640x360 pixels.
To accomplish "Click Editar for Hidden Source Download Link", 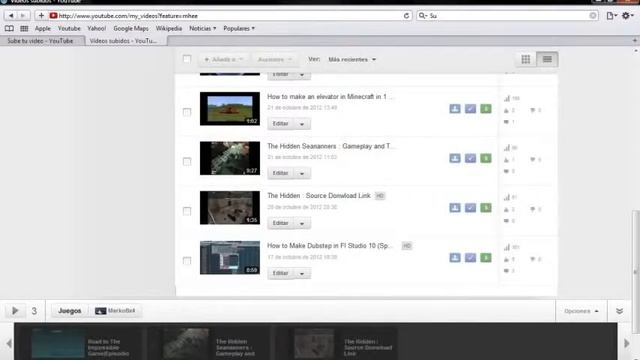I will [280, 223].
